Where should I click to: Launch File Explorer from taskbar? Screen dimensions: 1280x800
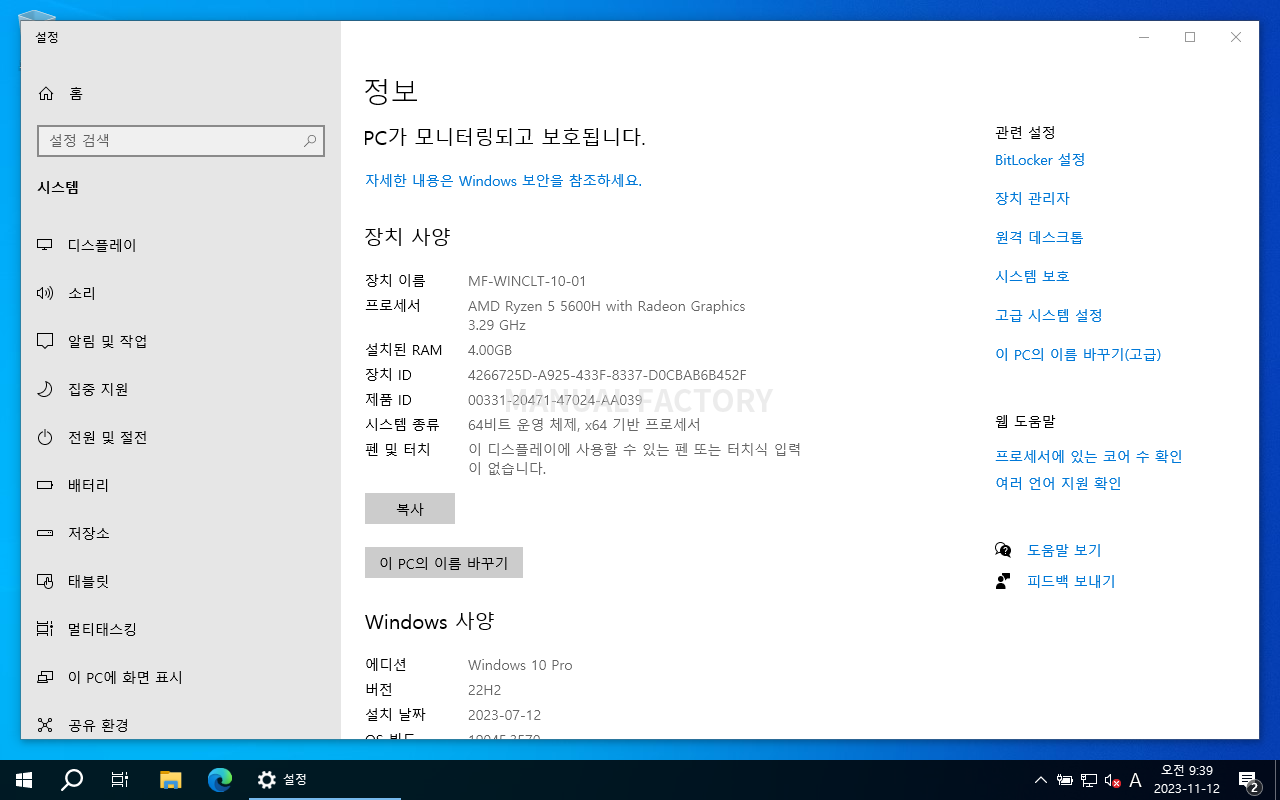click(171, 779)
